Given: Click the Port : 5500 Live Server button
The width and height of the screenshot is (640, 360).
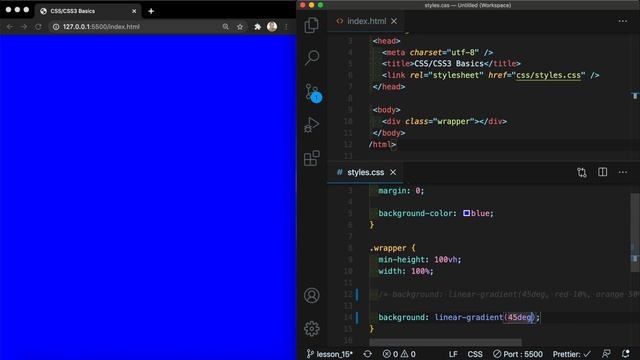Looking at the screenshot, I should point(518,354).
